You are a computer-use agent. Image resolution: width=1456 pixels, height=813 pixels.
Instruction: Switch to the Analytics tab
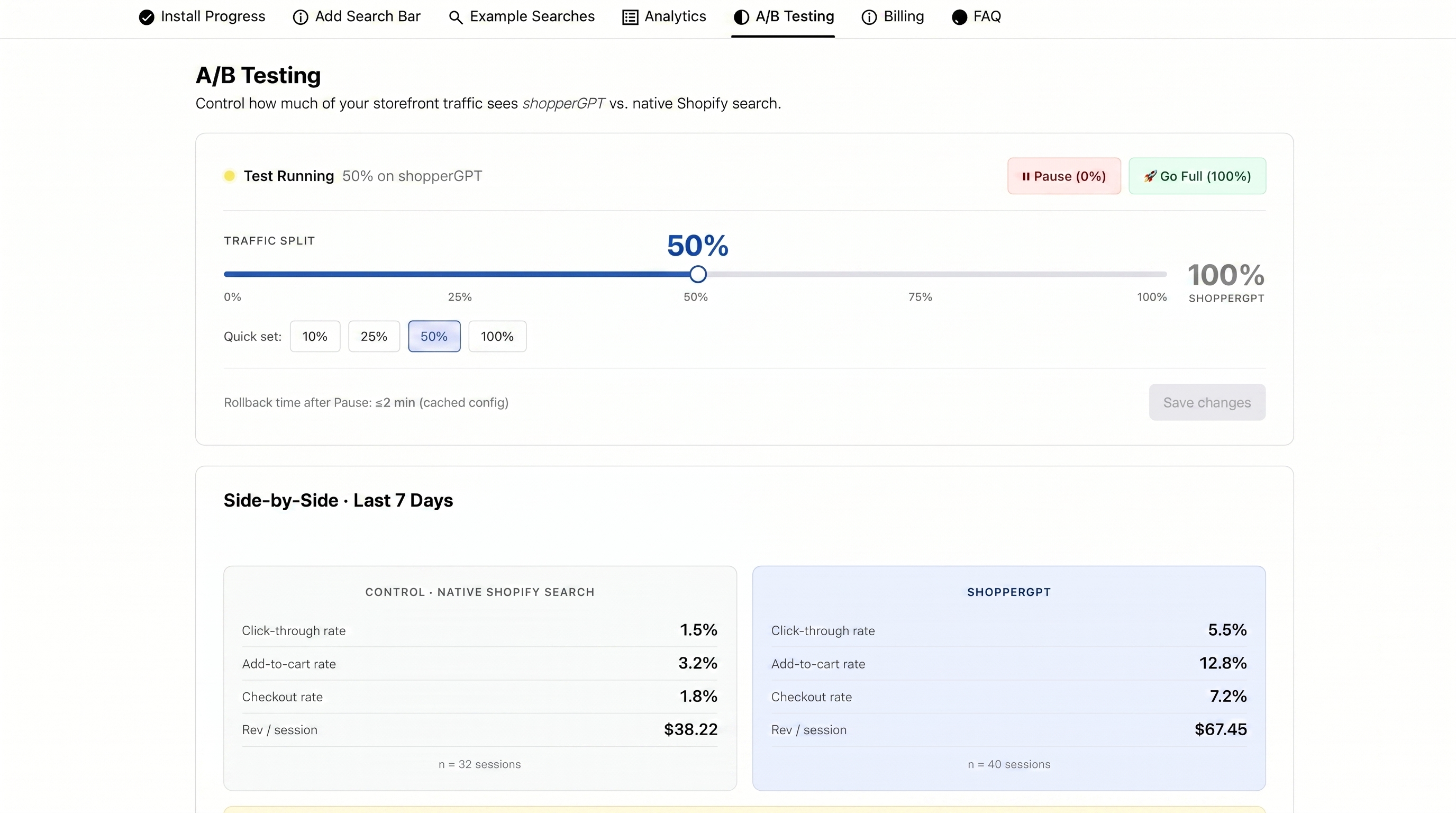pos(664,17)
